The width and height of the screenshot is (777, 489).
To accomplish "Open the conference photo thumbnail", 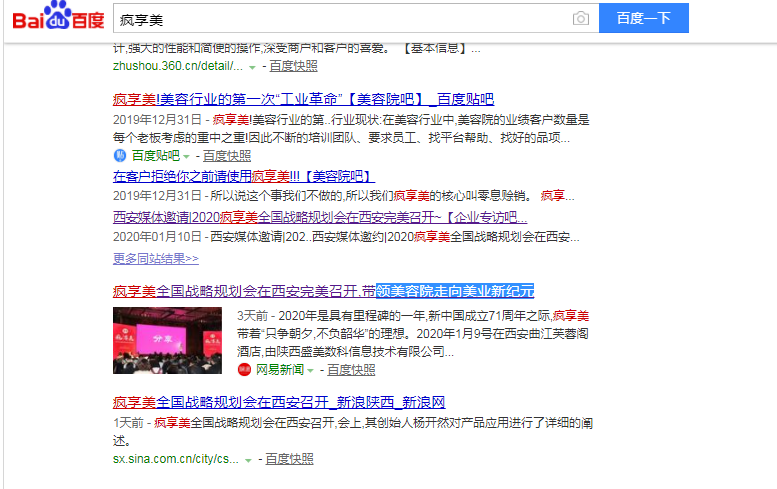I will 167,341.
